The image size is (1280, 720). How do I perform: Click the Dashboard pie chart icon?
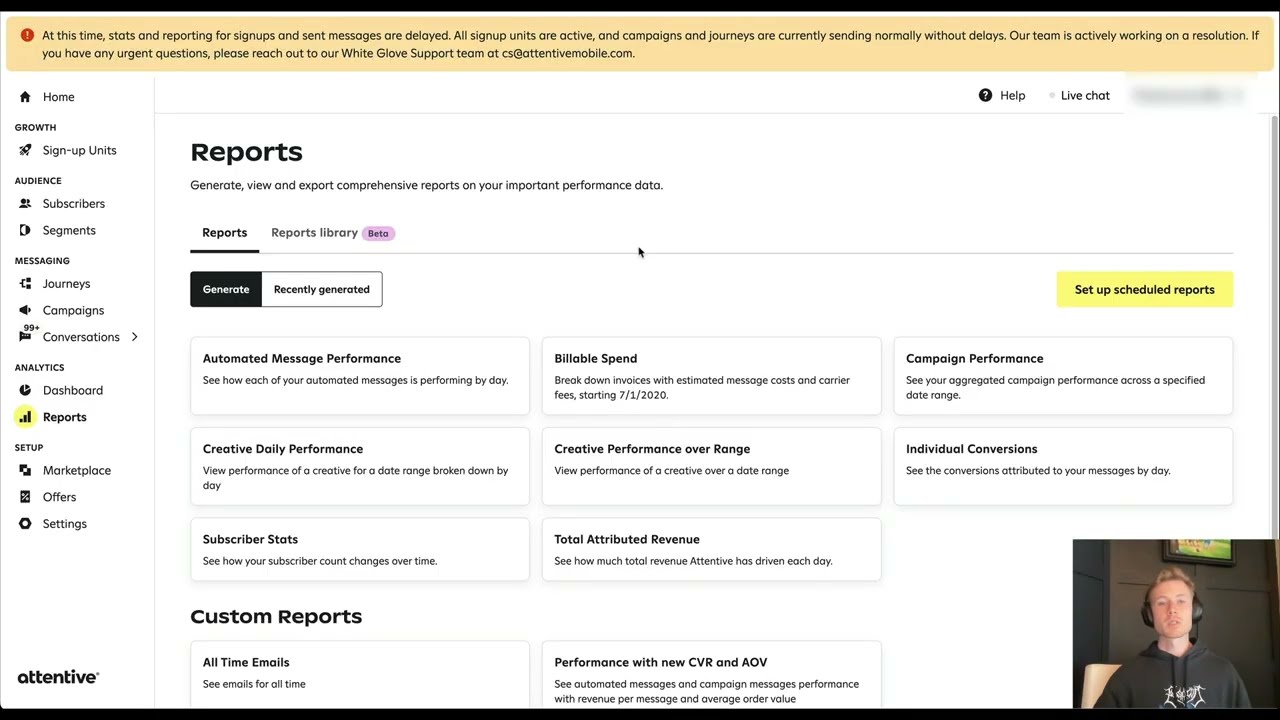coord(25,390)
